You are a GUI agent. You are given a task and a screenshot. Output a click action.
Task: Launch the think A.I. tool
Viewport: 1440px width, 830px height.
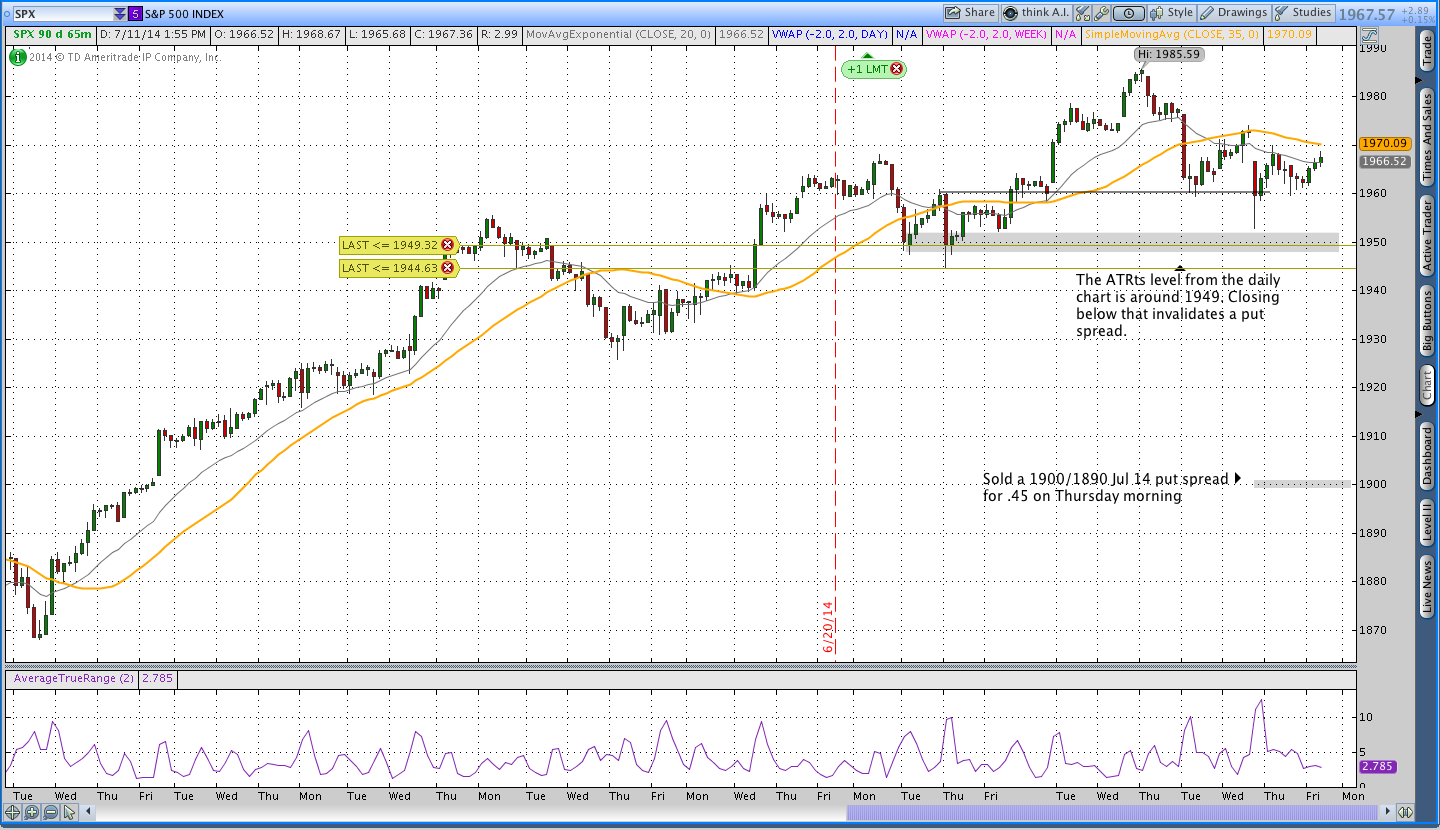click(x=1035, y=13)
